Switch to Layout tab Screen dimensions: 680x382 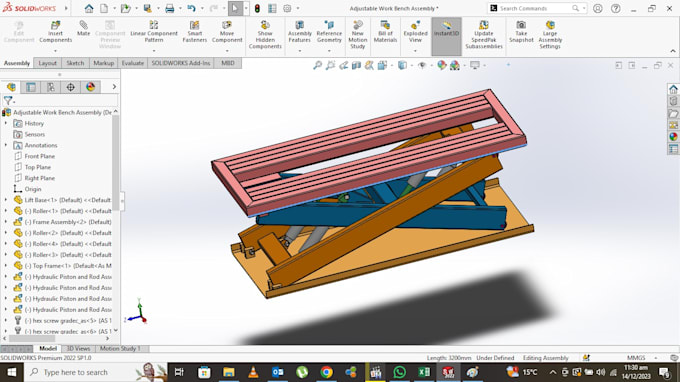47,63
